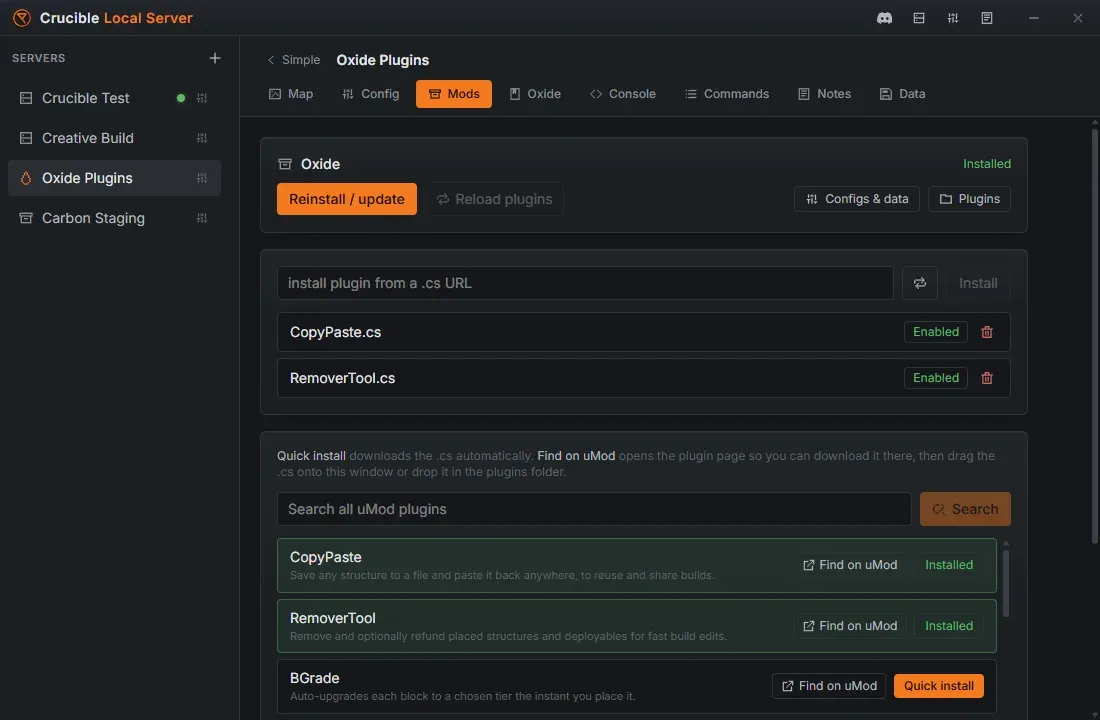Open the Oxide tab
1100x720 pixels.
click(x=535, y=94)
